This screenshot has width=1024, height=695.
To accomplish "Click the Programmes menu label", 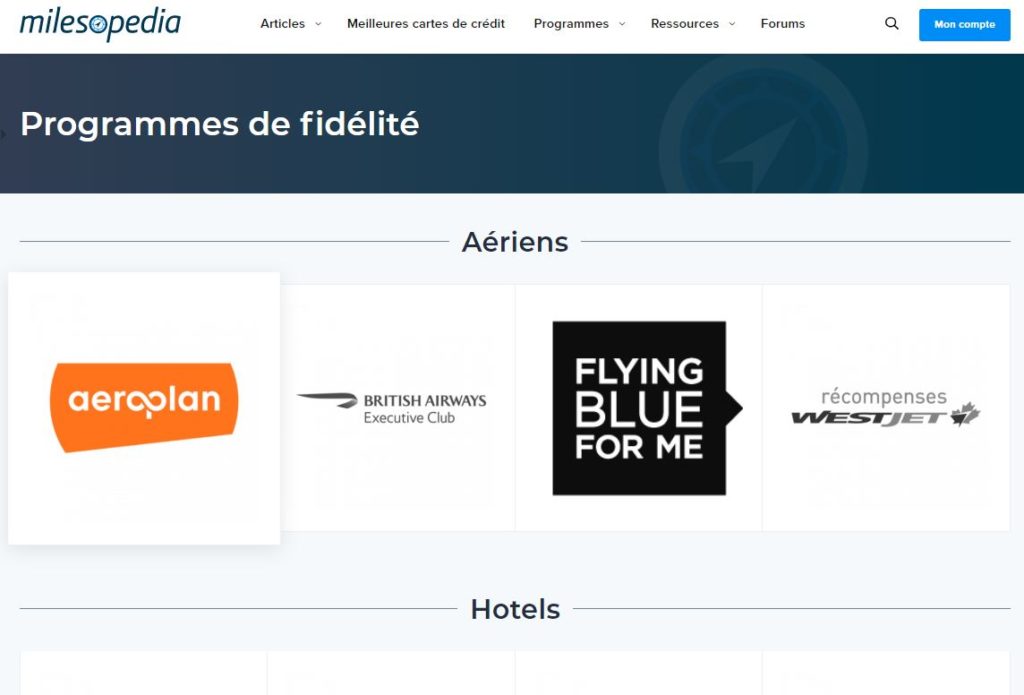I will tap(571, 24).
